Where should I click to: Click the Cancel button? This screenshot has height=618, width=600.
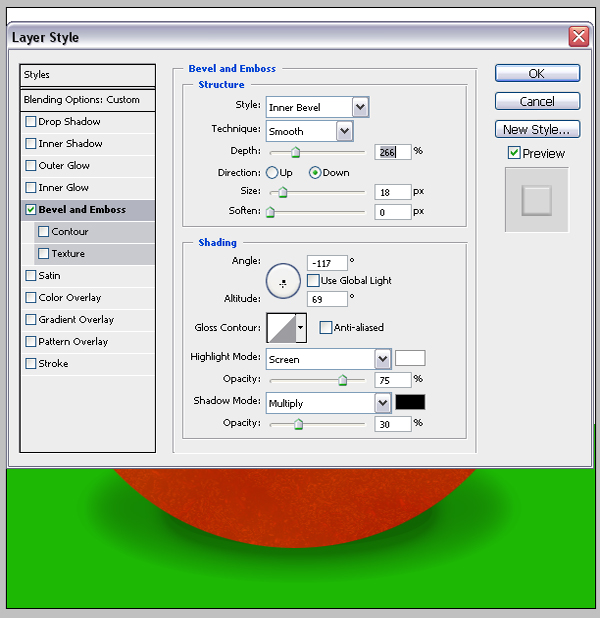(537, 101)
